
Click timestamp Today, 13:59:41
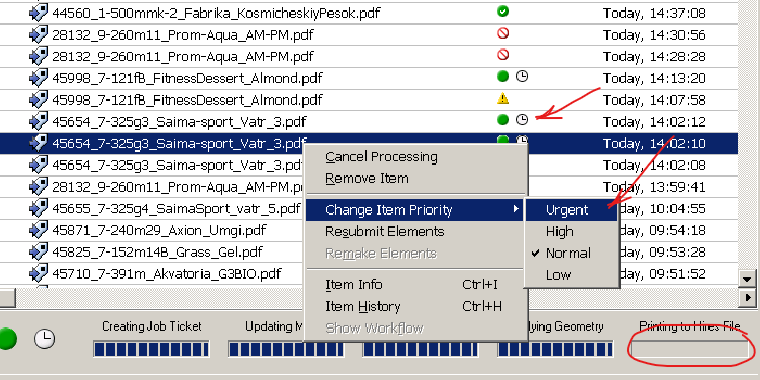pos(654,187)
